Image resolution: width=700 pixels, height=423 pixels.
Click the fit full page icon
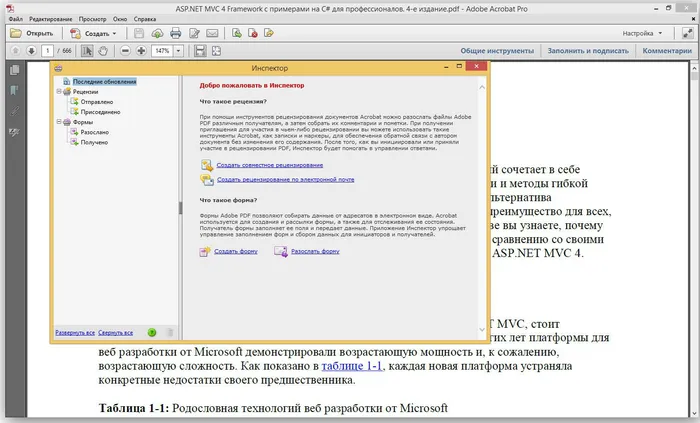217,51
